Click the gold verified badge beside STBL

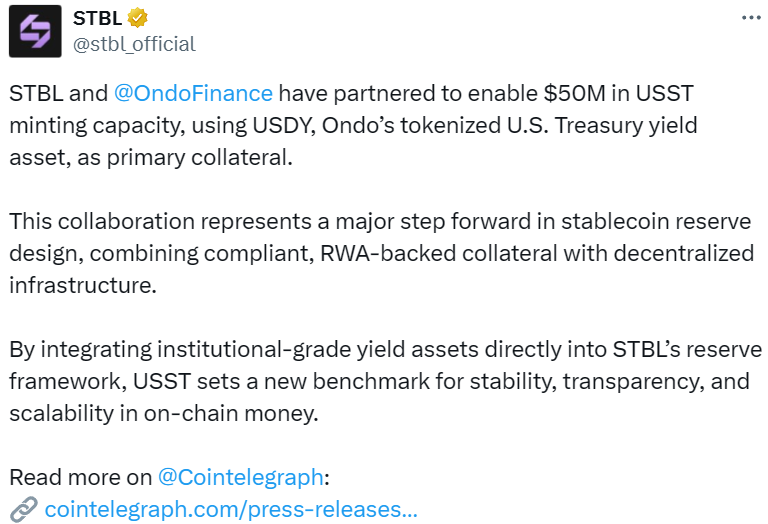(139, 18)
